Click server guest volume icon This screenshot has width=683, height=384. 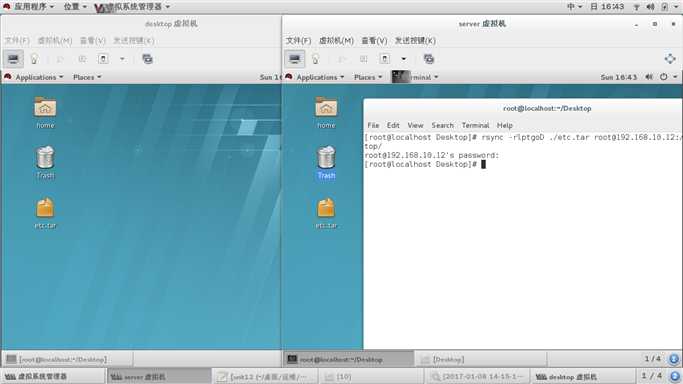pyautogui.click(x=649, y=77)
